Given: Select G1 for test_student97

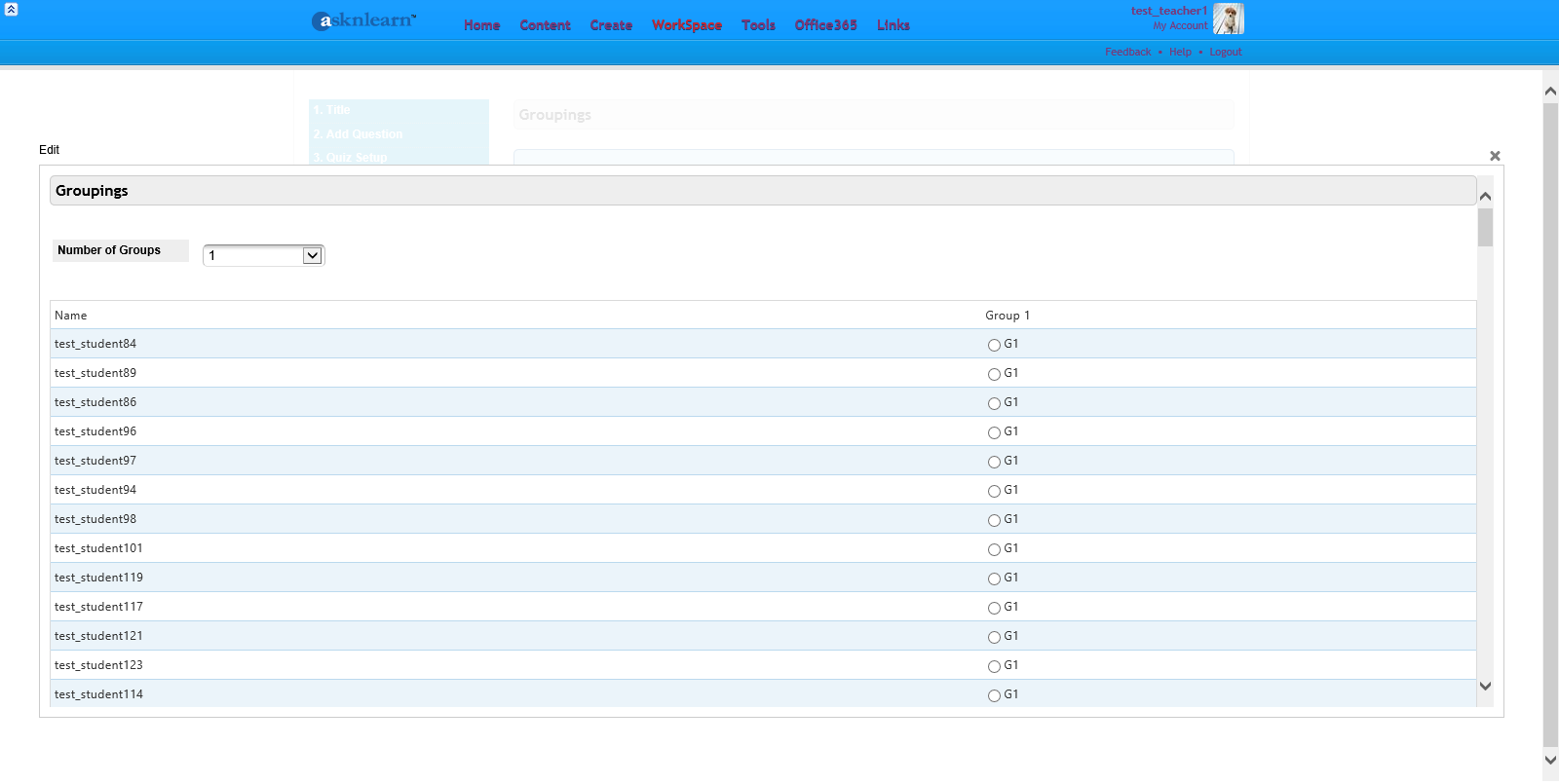Looking at the screenshot, I should point(994,462).
